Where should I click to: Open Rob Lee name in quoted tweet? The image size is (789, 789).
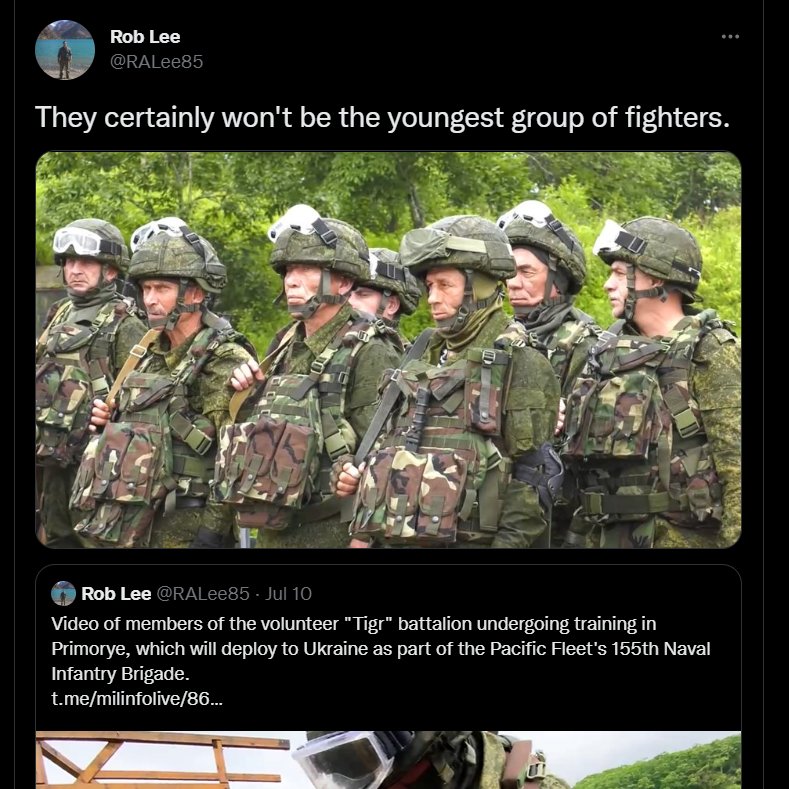[116, 594]
